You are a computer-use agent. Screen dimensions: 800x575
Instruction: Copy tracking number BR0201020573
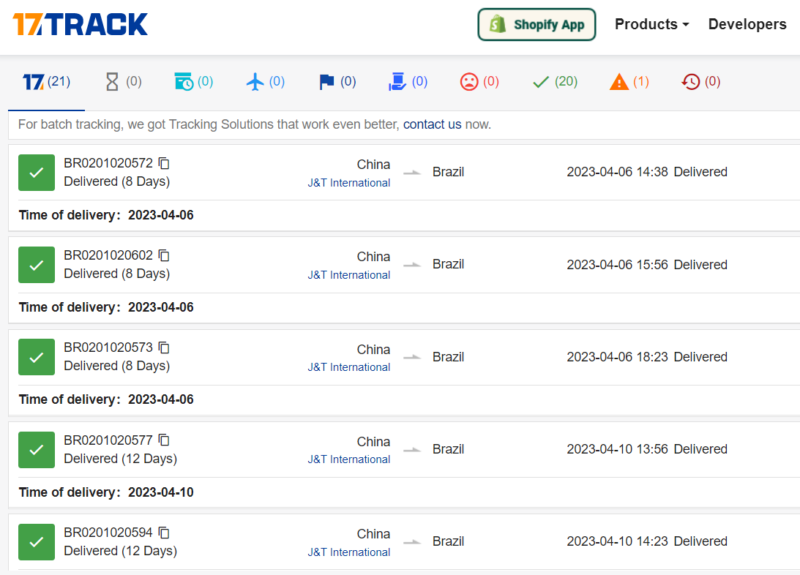click(x=164, y=347)
